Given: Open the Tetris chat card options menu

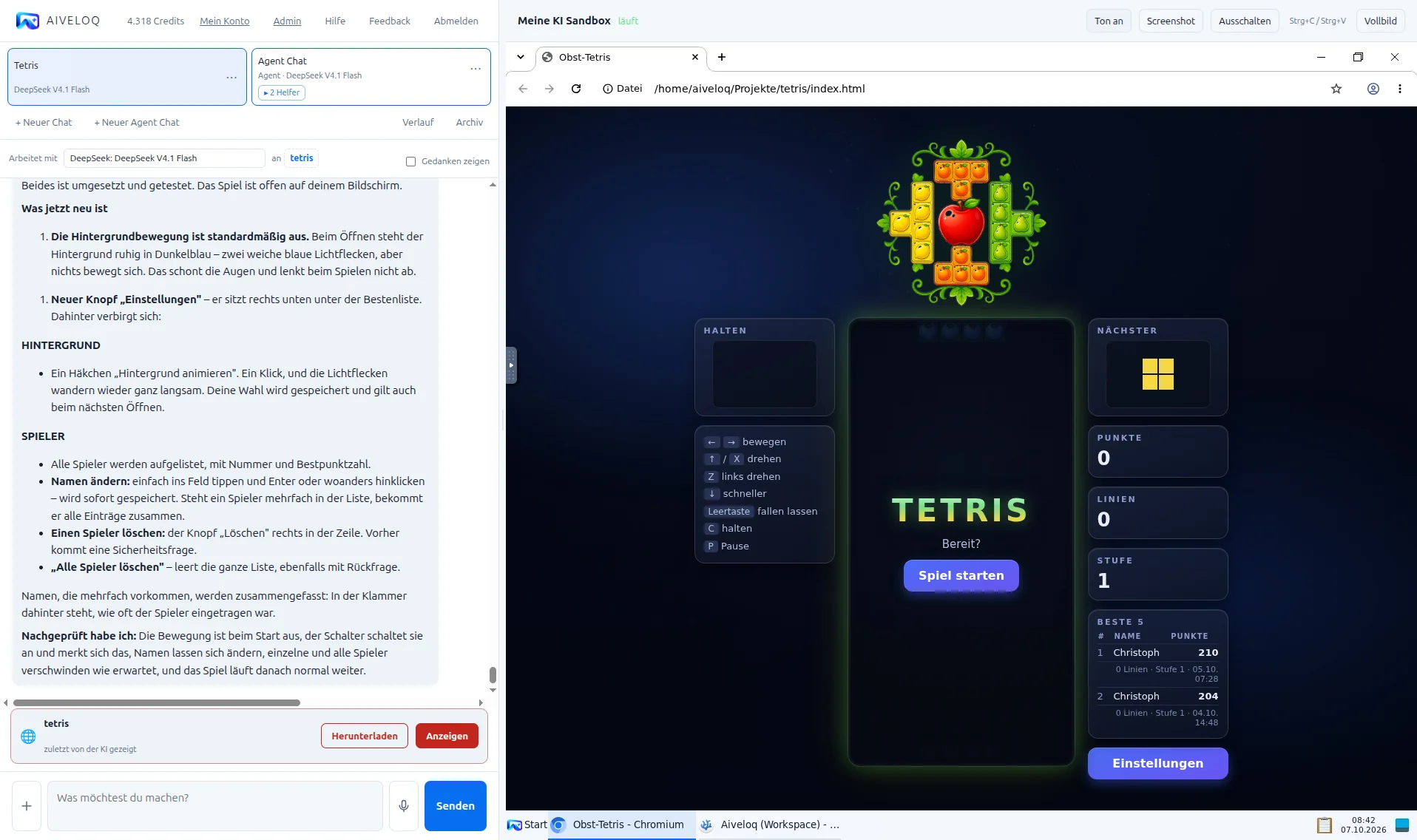Looking at the screenshot, I should [x=231, y=77].
